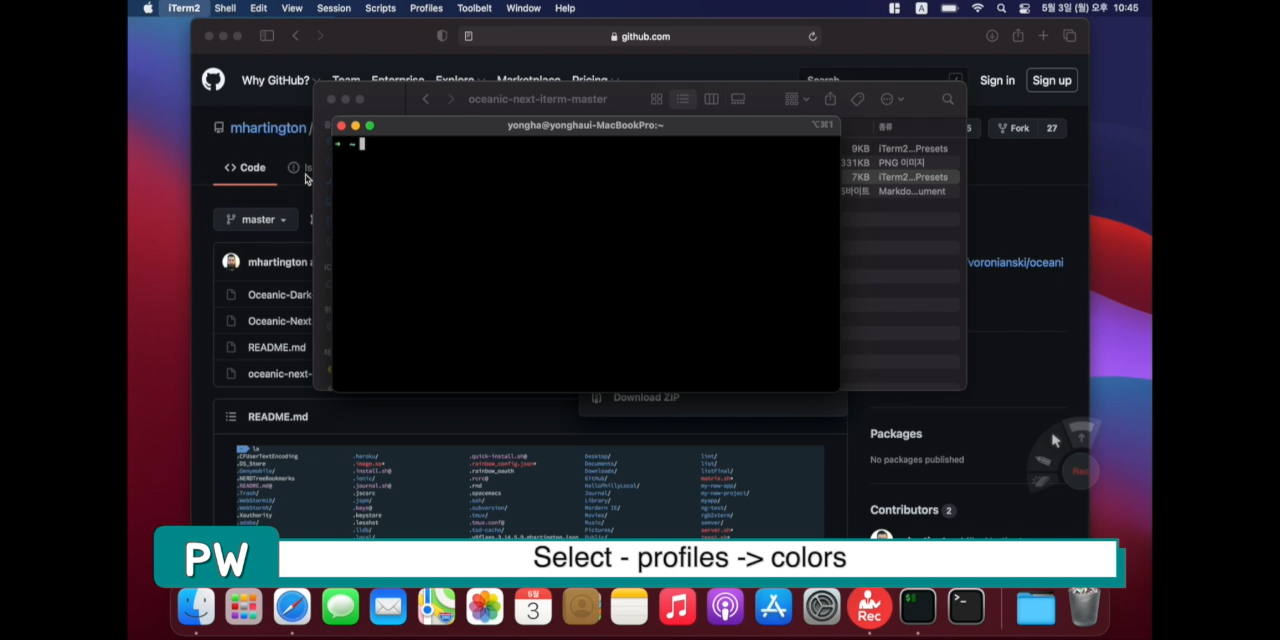Open the mhartington profile link
Image resolution: width=1280 pixels, height=640 pixels.
(268, 128)
